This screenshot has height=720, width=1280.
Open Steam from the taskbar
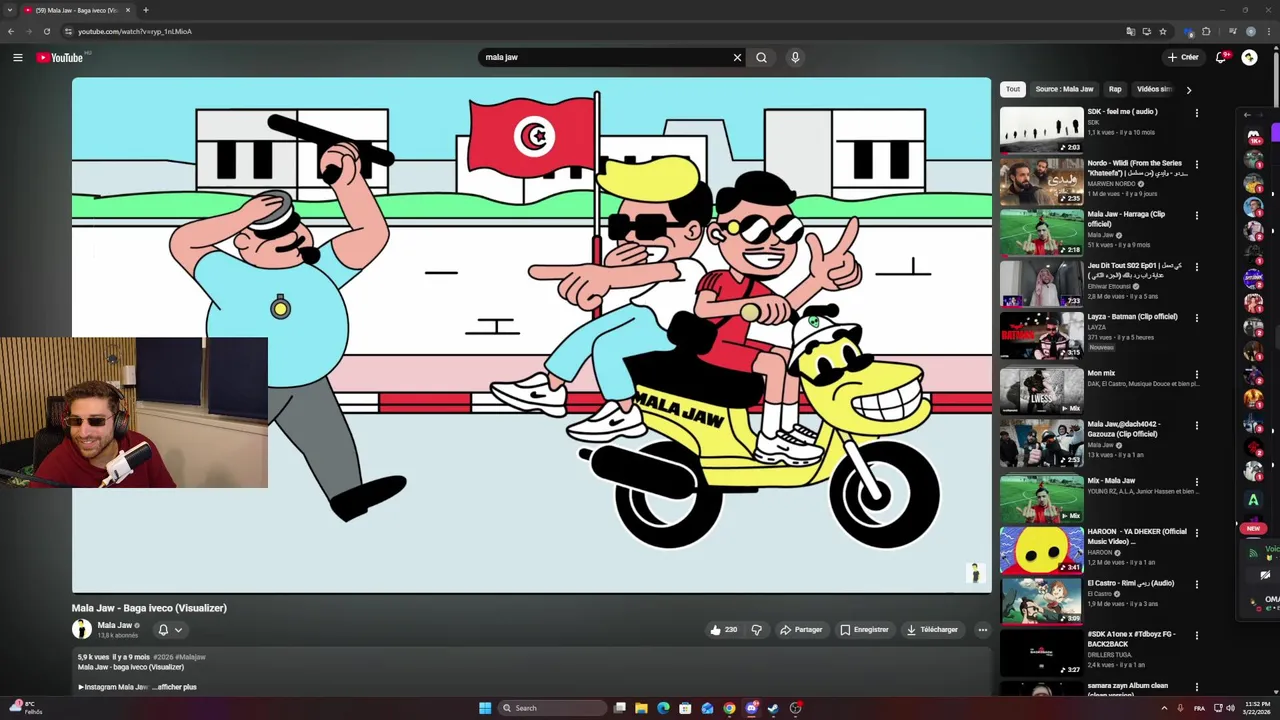pyautogui.click(x=773, y=708)
